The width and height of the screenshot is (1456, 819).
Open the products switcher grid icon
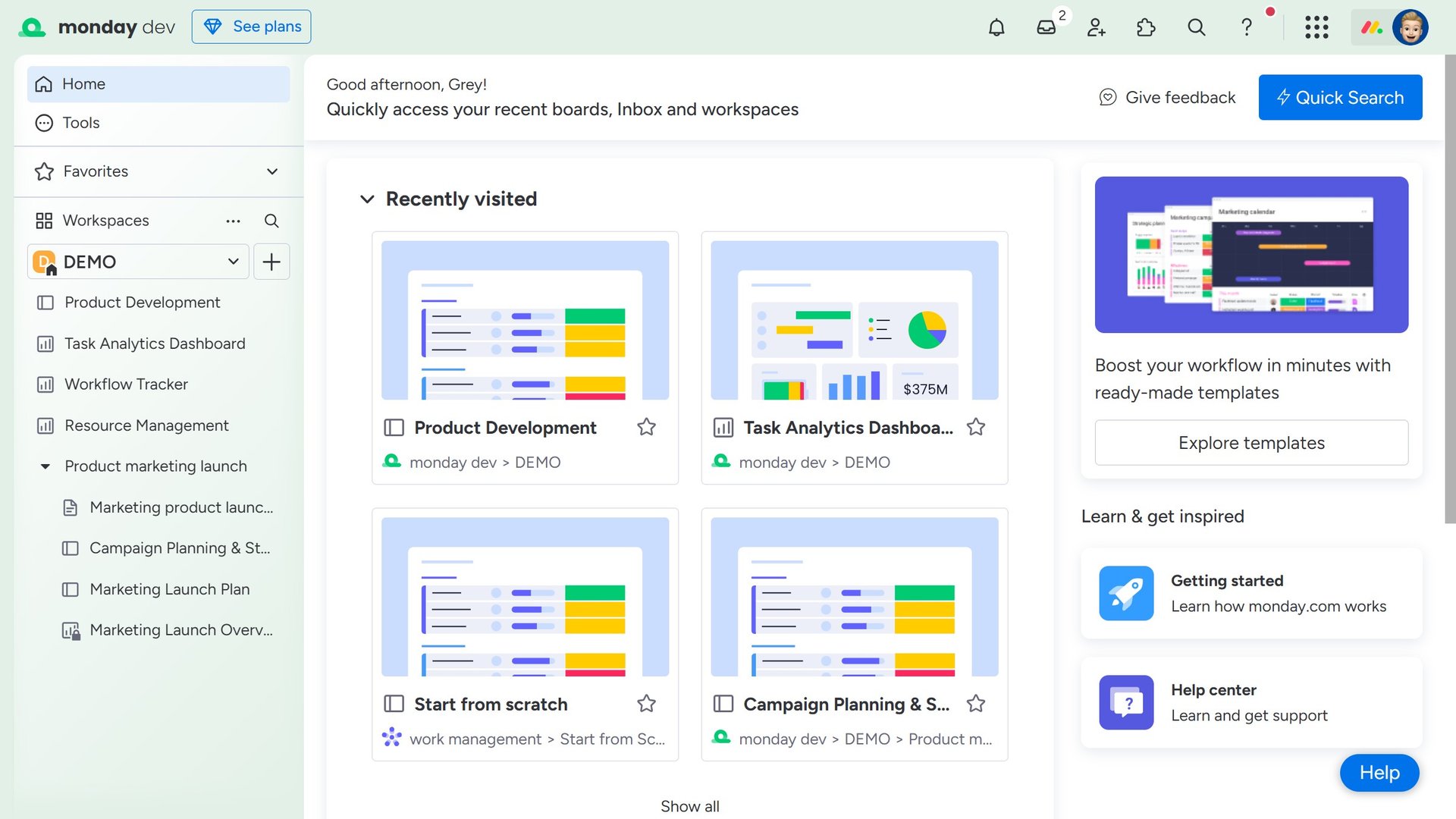click(1317, 27)
